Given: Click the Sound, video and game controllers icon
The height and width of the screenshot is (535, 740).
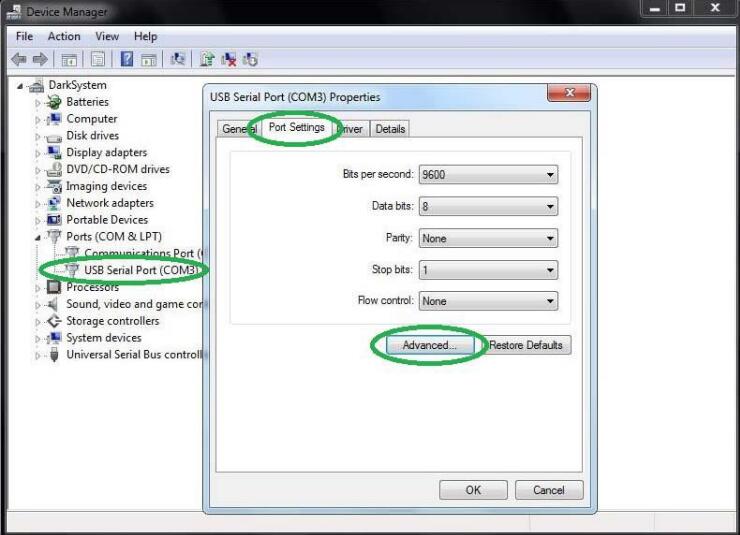Looking at the screenshot, I should (x=54, y=304).
